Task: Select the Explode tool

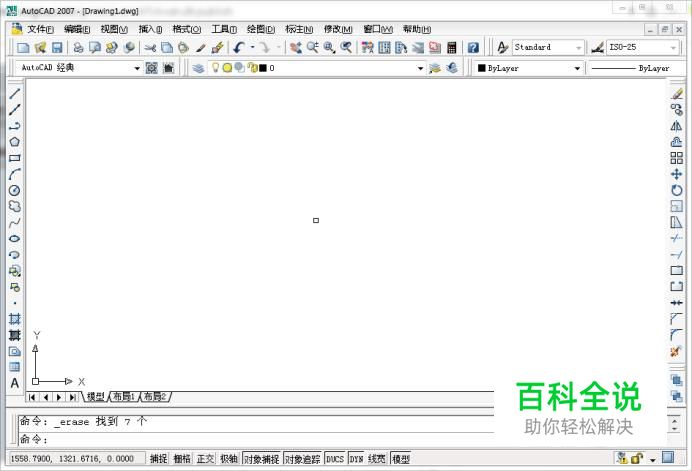Action: click(x=676, y=352)
